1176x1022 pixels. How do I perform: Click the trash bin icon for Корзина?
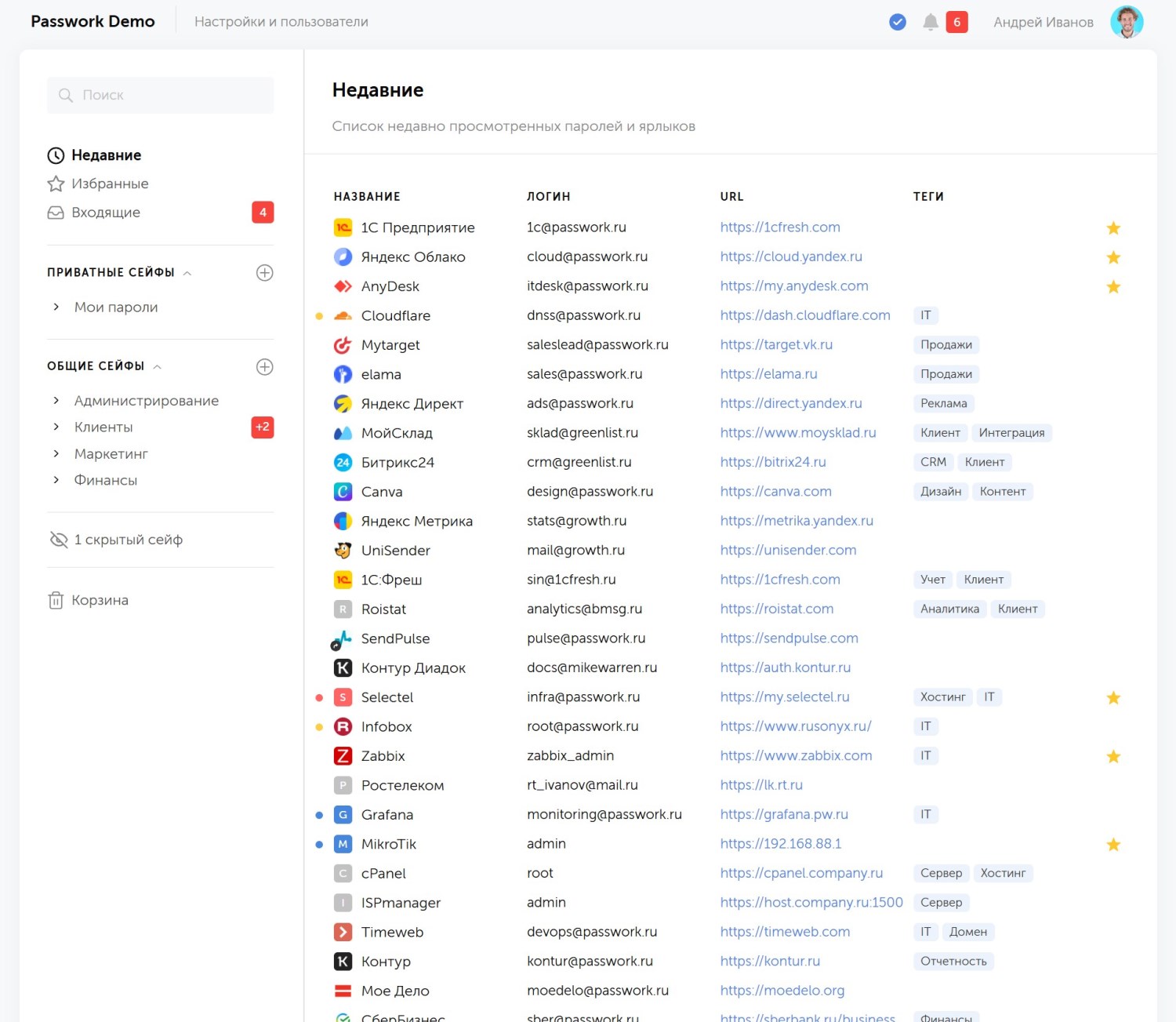[56, 600]
